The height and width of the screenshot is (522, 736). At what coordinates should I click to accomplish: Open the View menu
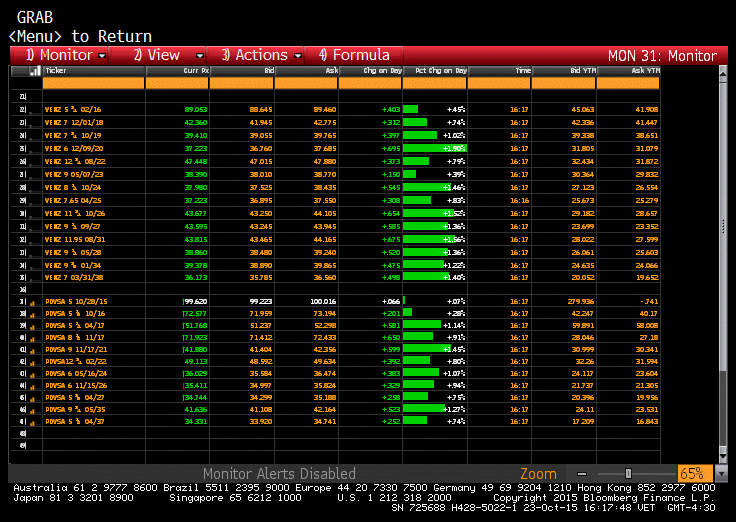pyautogui.click(x=157, y=55)
